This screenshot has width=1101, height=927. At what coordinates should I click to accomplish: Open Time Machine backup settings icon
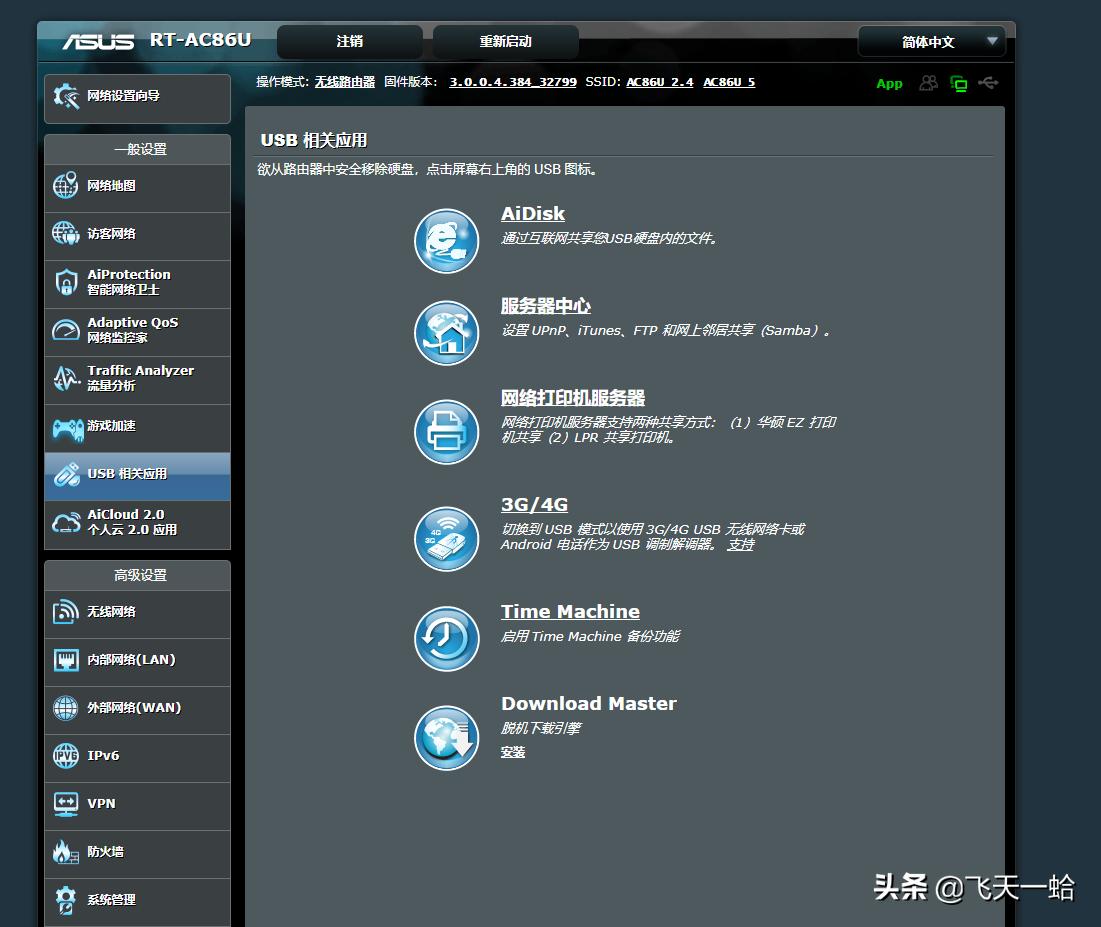click(x=446, y=637)
